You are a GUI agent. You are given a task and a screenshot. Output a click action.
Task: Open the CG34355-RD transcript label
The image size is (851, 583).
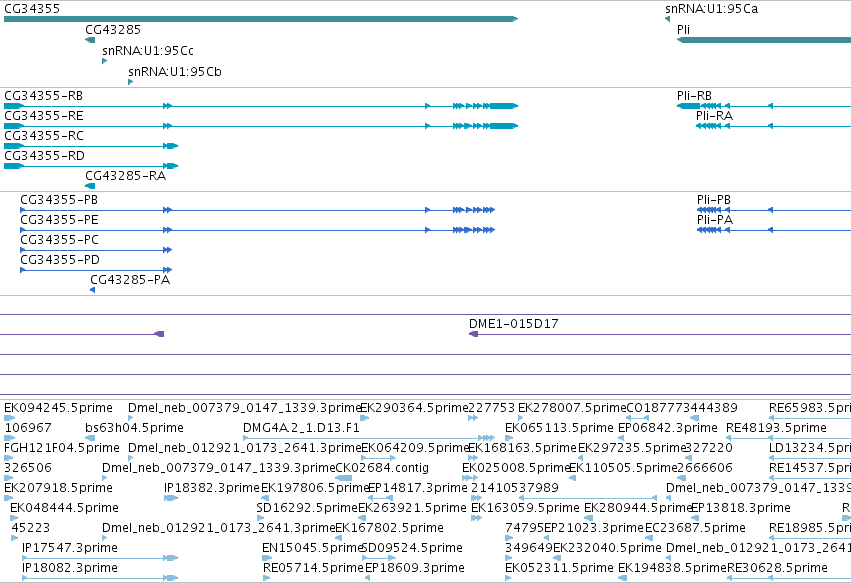click(45, 156)
